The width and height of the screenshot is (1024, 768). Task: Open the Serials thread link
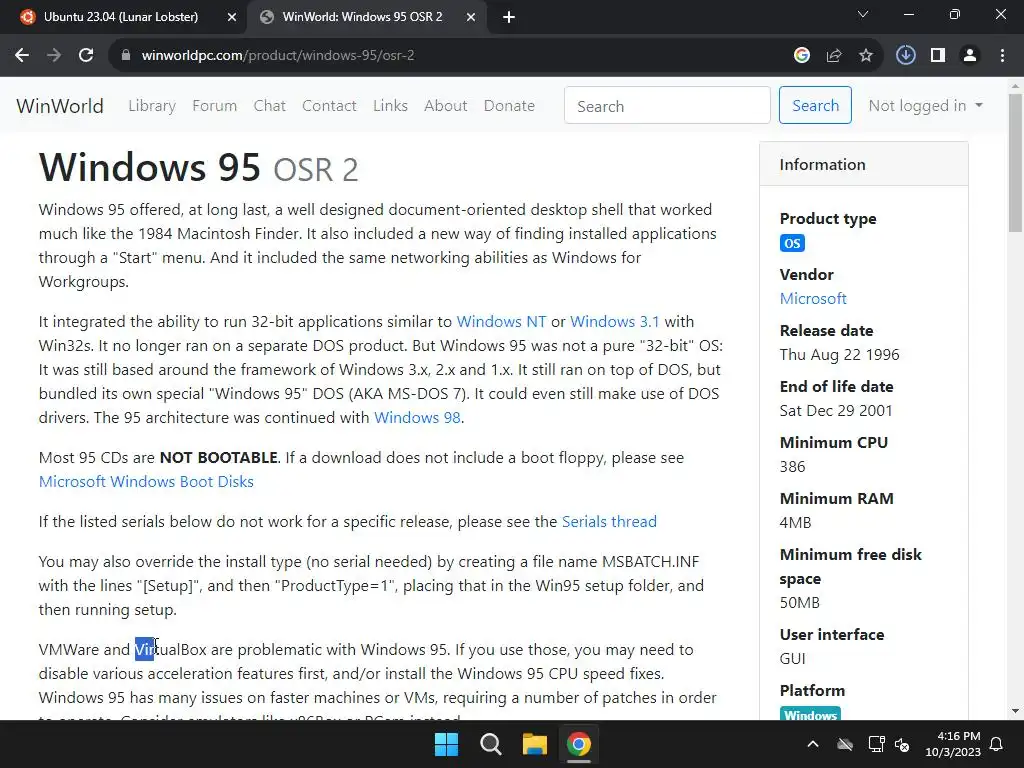click(x=609, y=522)
